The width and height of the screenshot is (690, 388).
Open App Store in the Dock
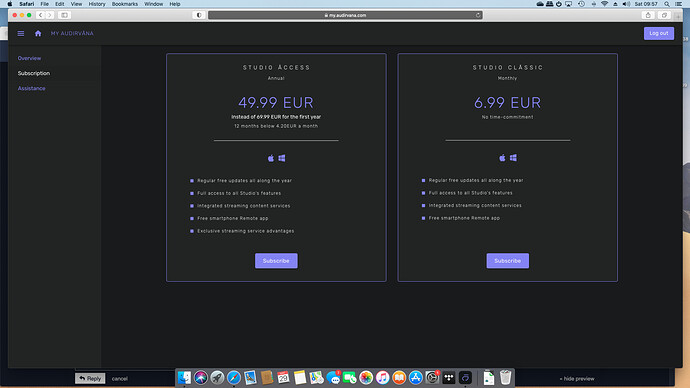coord(415,377)
